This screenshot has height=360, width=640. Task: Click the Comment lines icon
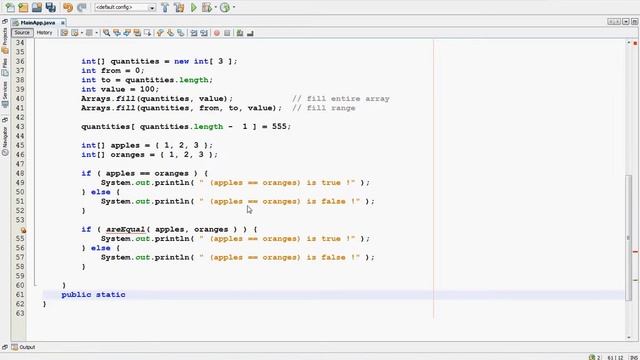coord(240,33)
